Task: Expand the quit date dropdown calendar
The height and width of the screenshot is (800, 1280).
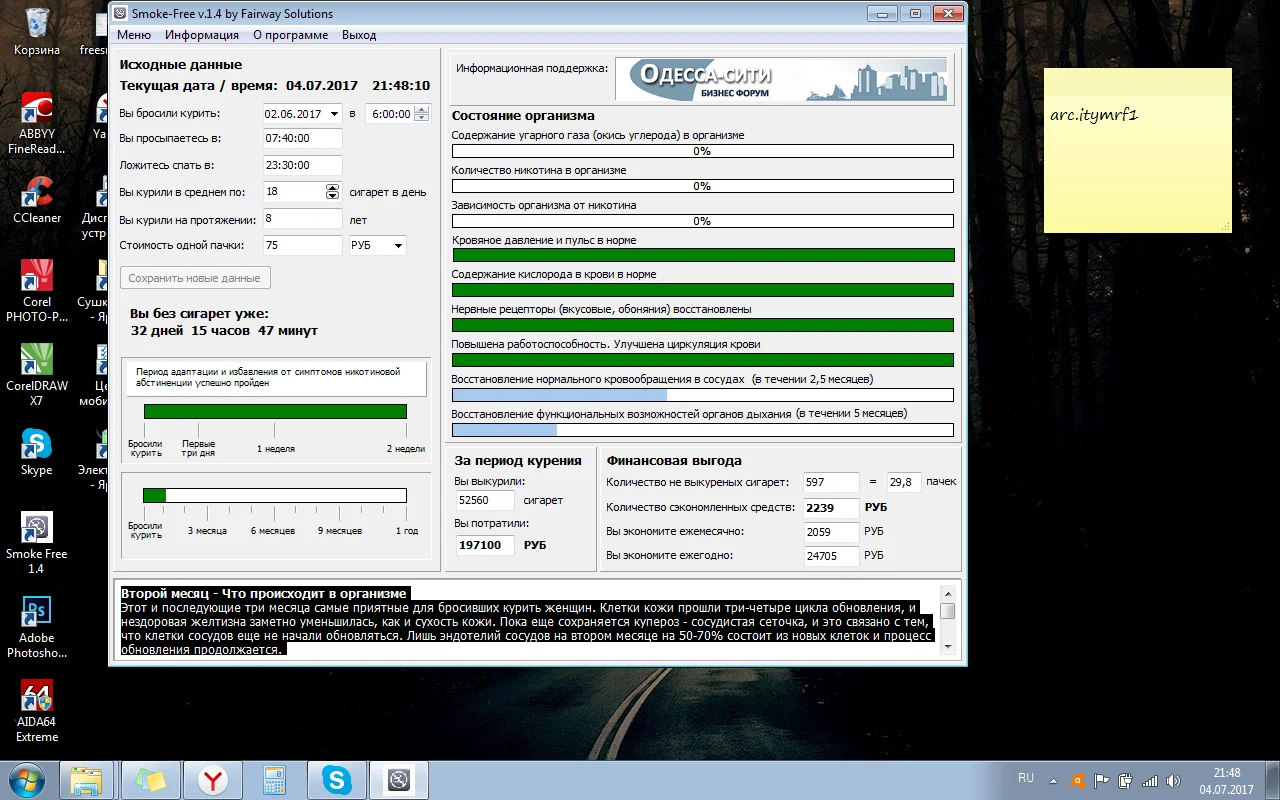Action: (x=335, y=114)
